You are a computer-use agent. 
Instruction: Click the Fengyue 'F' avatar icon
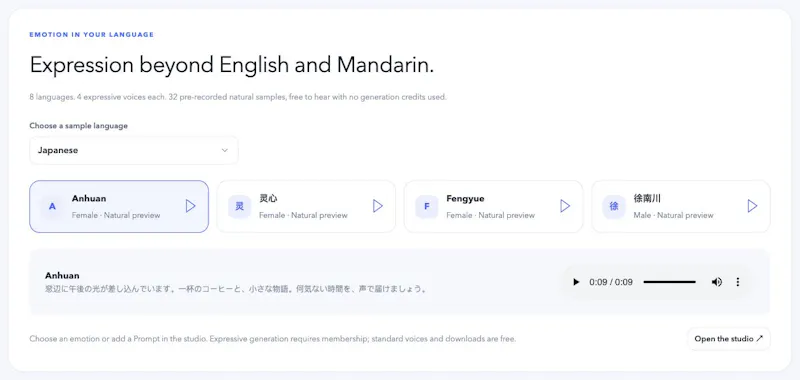click(x=427, y=207)
